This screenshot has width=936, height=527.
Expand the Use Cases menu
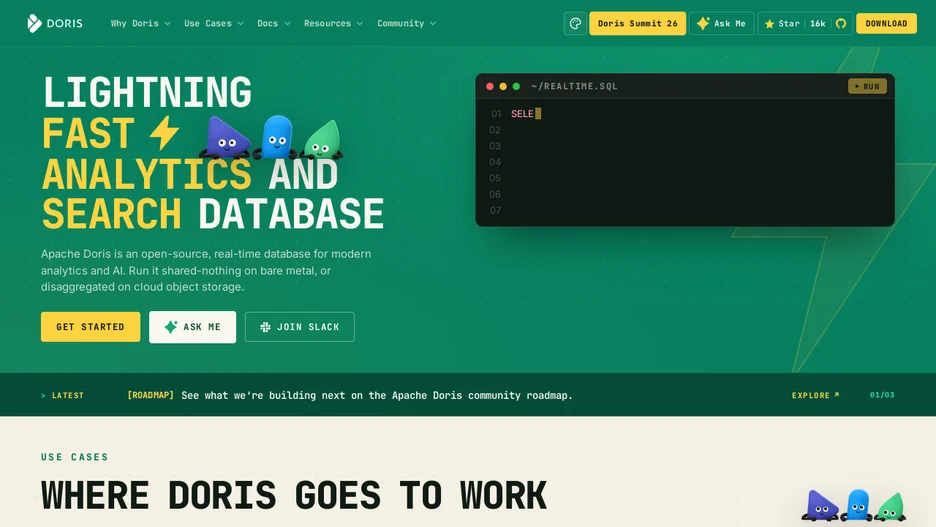[214, 23]
